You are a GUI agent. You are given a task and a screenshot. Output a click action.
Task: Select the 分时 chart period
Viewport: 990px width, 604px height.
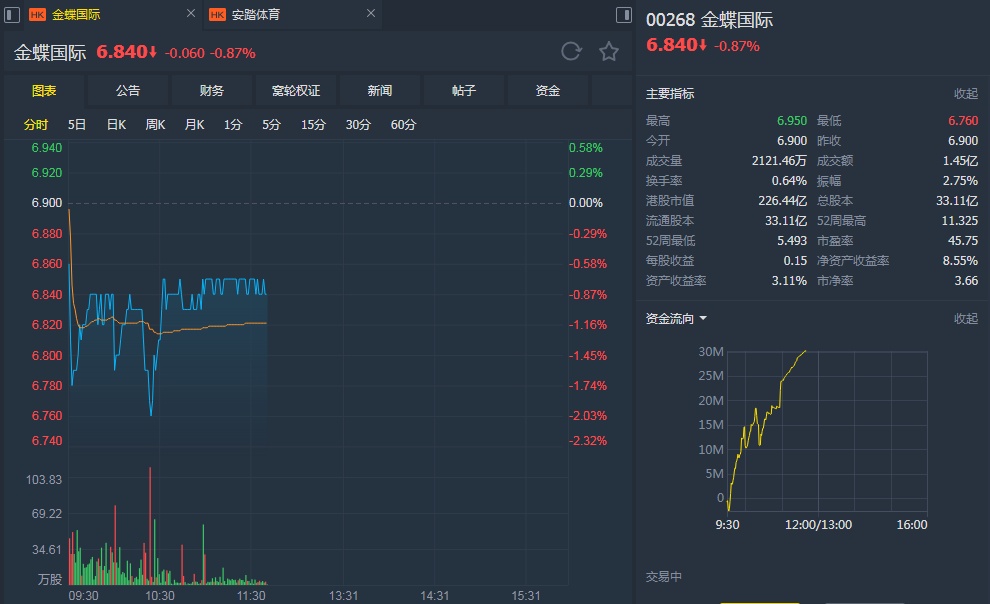(36, 124)
